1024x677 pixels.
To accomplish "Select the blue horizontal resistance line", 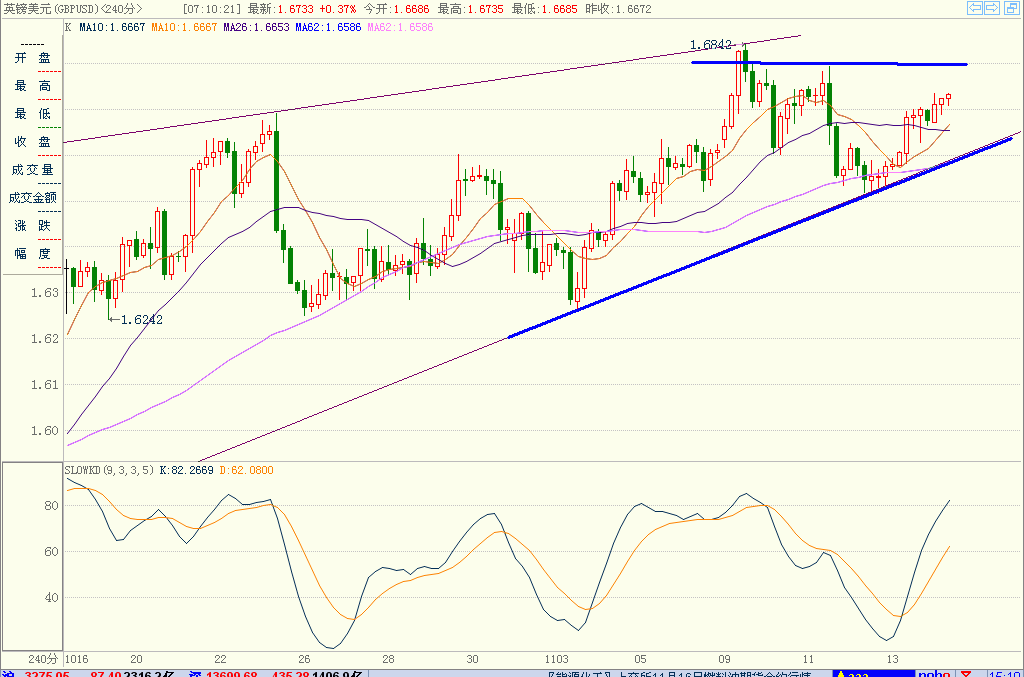I will coord(829,63).
